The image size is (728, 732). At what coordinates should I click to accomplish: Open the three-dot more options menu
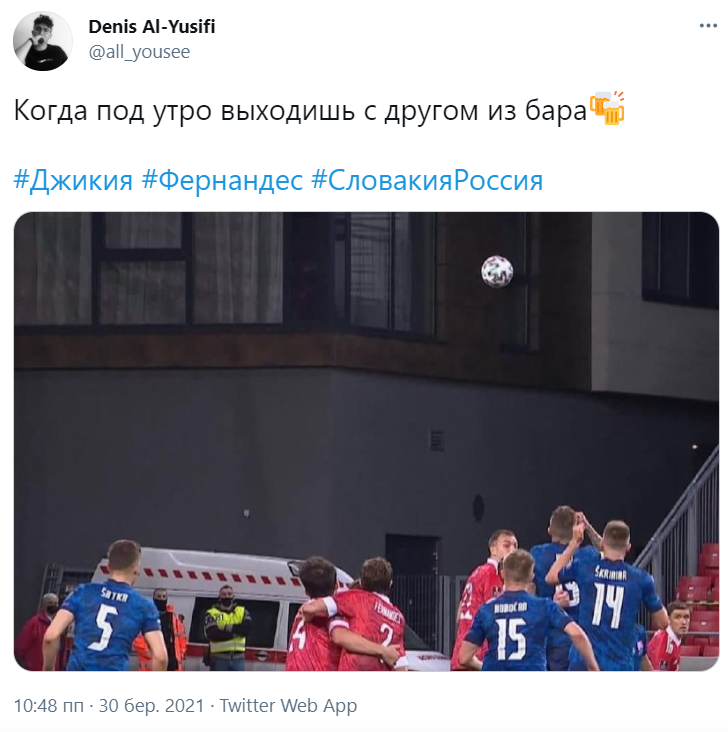pyautogui.click(x=707, y=26)
